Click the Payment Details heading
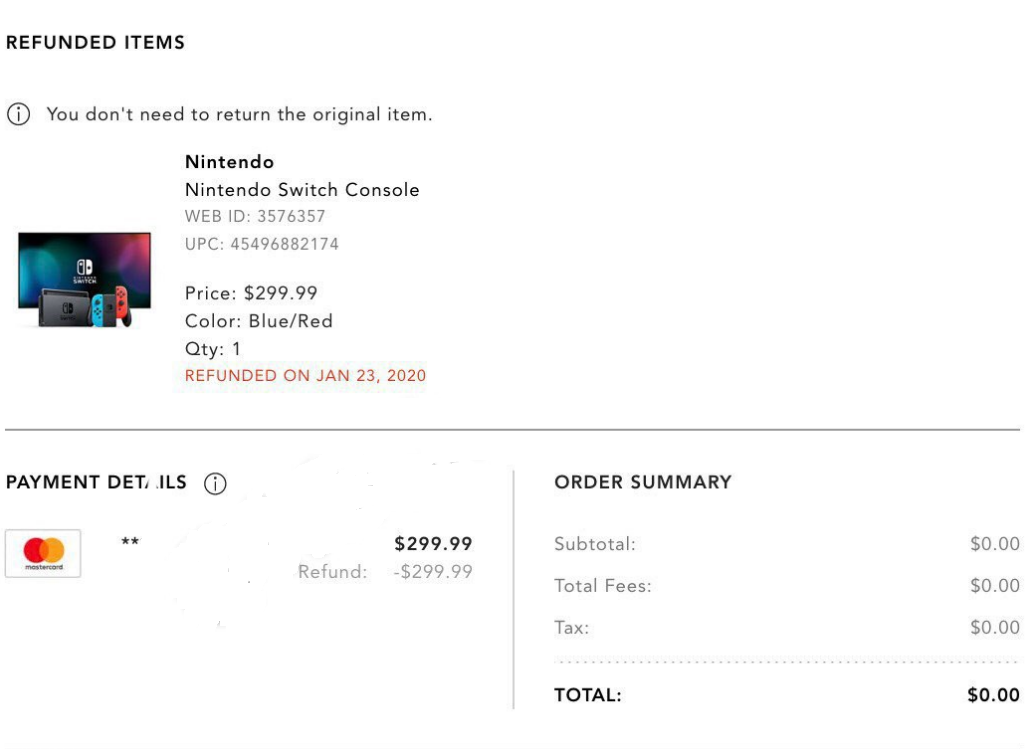This screenshot has width=1035, height=749. pos(96,482)
